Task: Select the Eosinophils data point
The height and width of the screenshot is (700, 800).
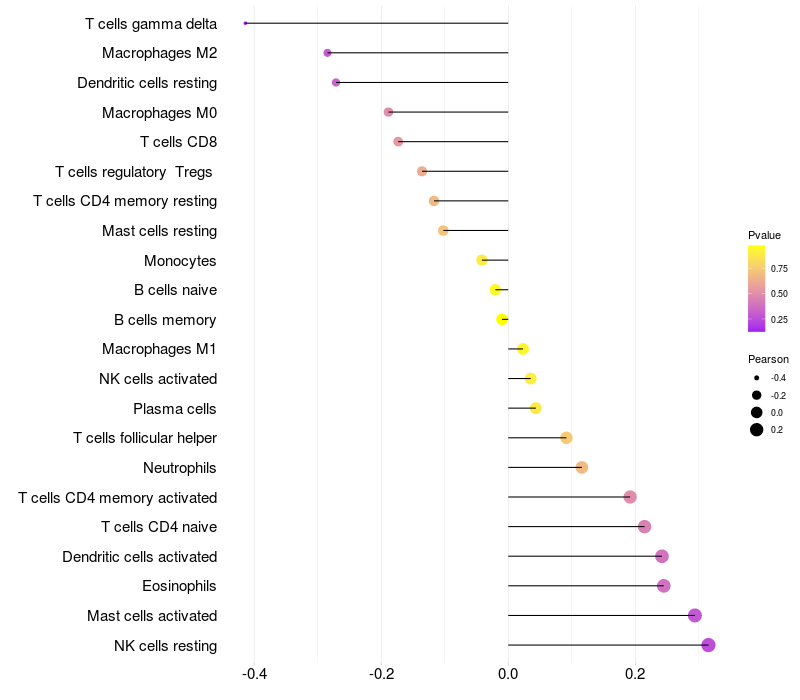Action: tap(663, 586)
